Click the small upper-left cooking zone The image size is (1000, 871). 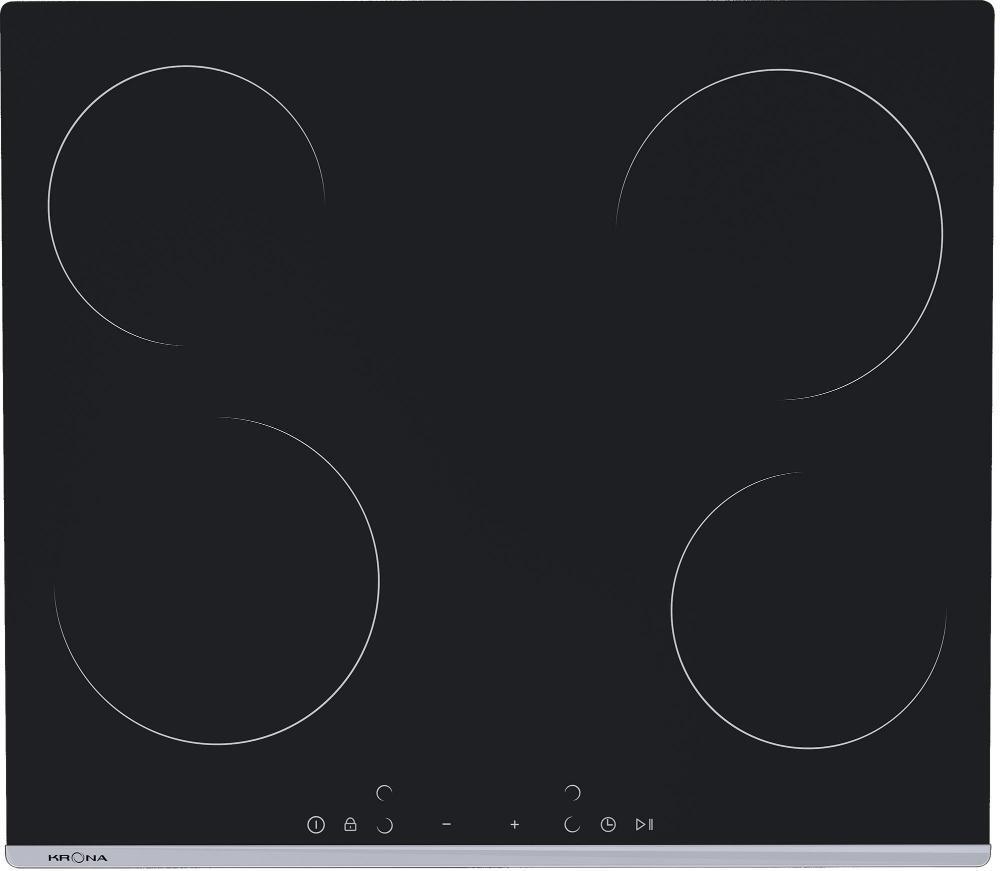point(185,205)
